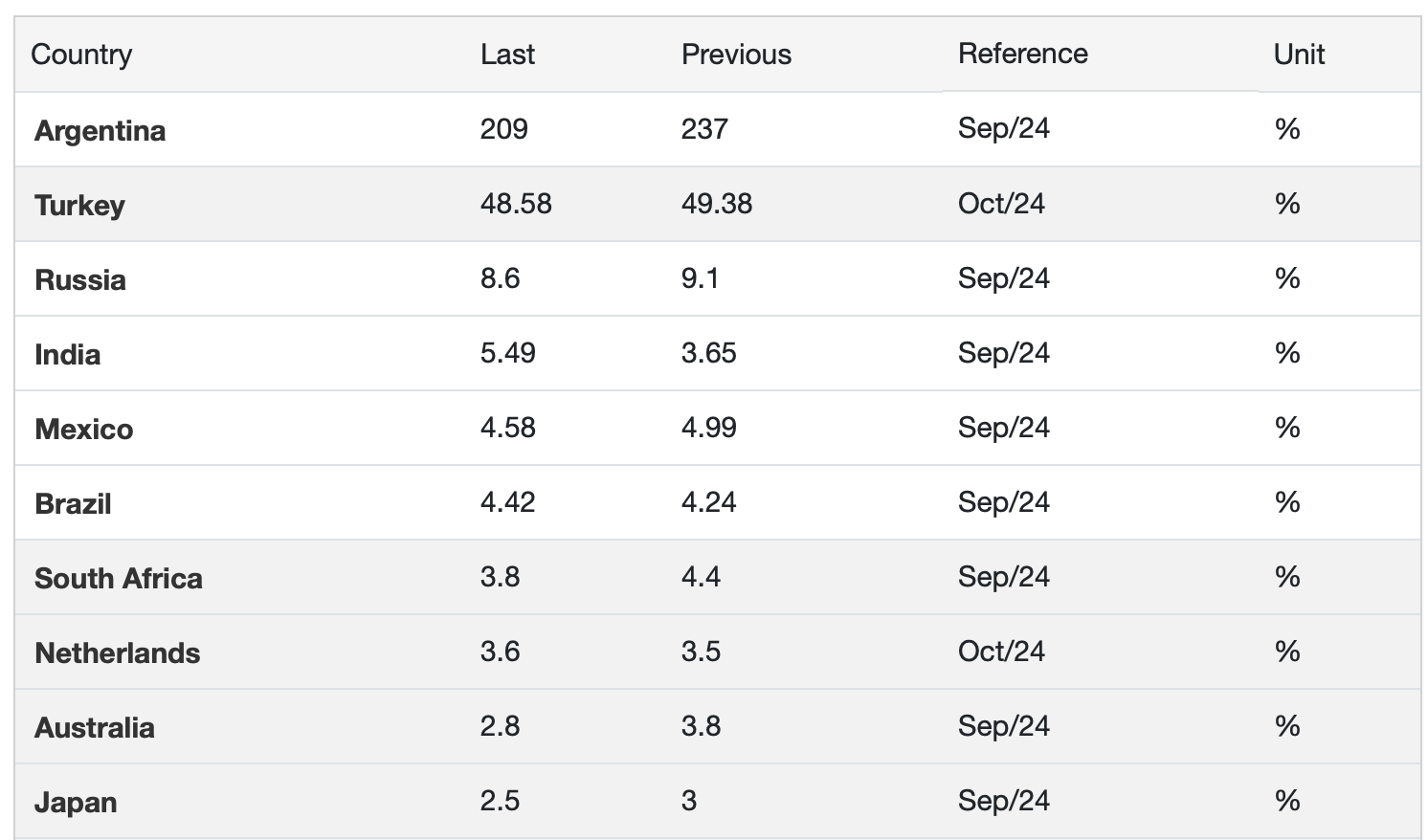Select the Netherlands Oct/24 reference cell
The image size is (1428, 840).
pyautogui.click(x=1001, y=651)
